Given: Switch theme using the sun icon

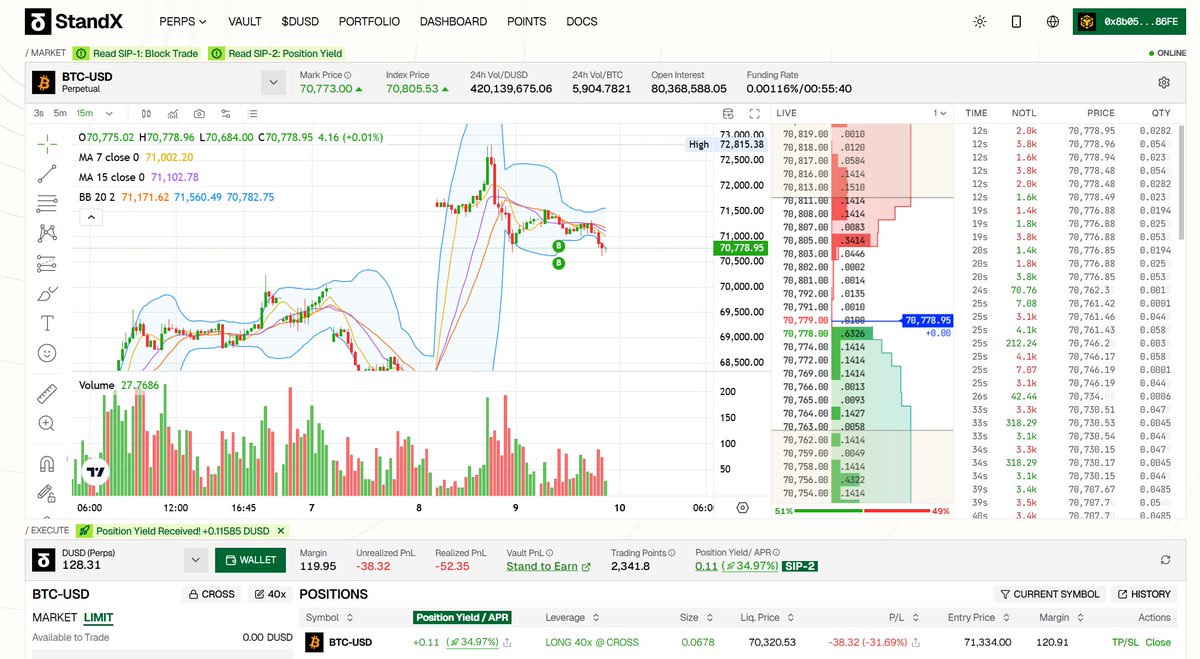Looking at the screenshot, I should (979, 21).
